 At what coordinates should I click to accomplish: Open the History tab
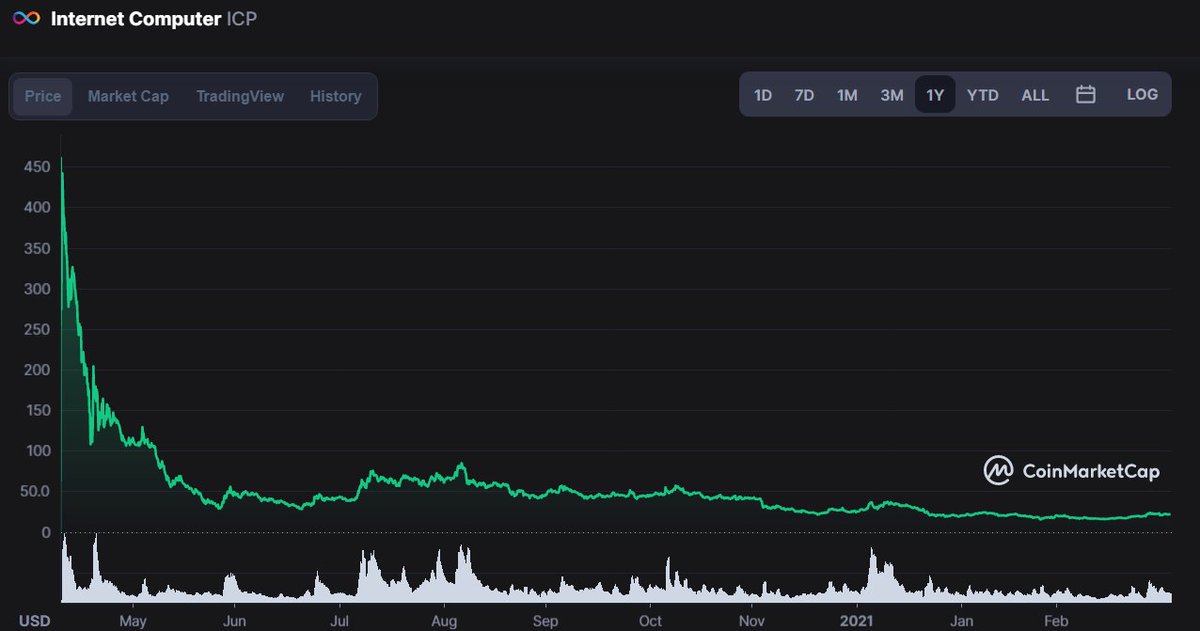click(335, 96)
